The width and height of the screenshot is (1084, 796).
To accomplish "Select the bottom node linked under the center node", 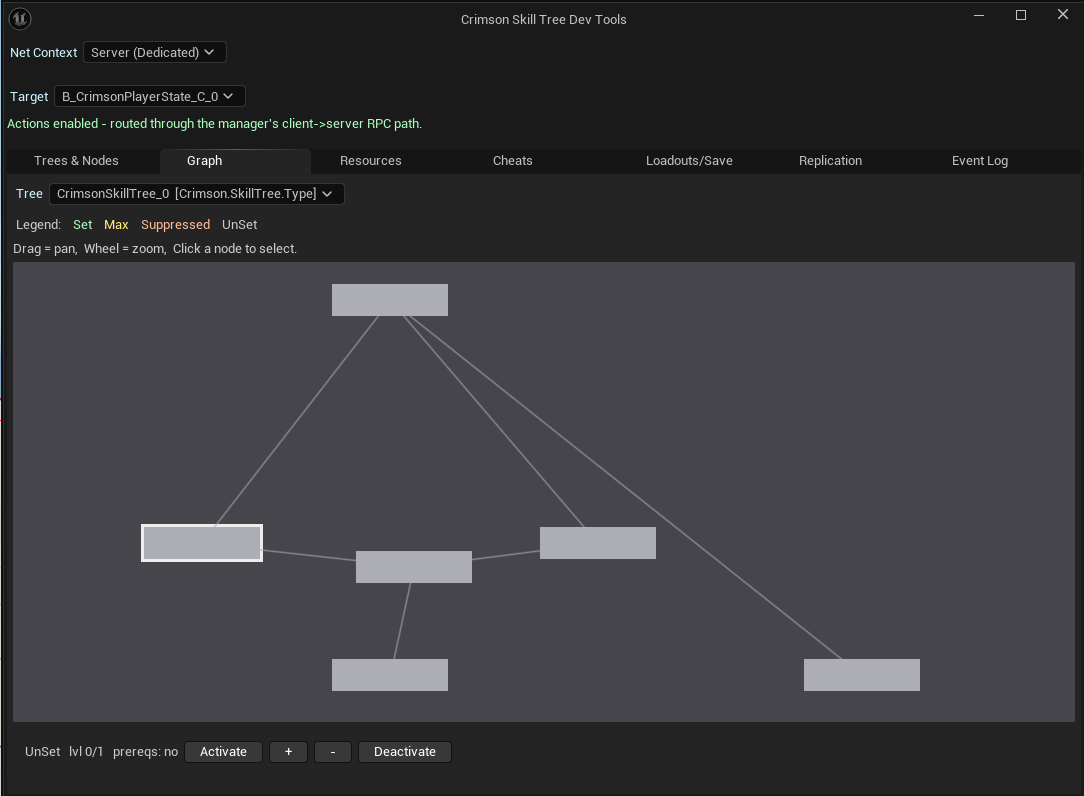I will (390, 675).
